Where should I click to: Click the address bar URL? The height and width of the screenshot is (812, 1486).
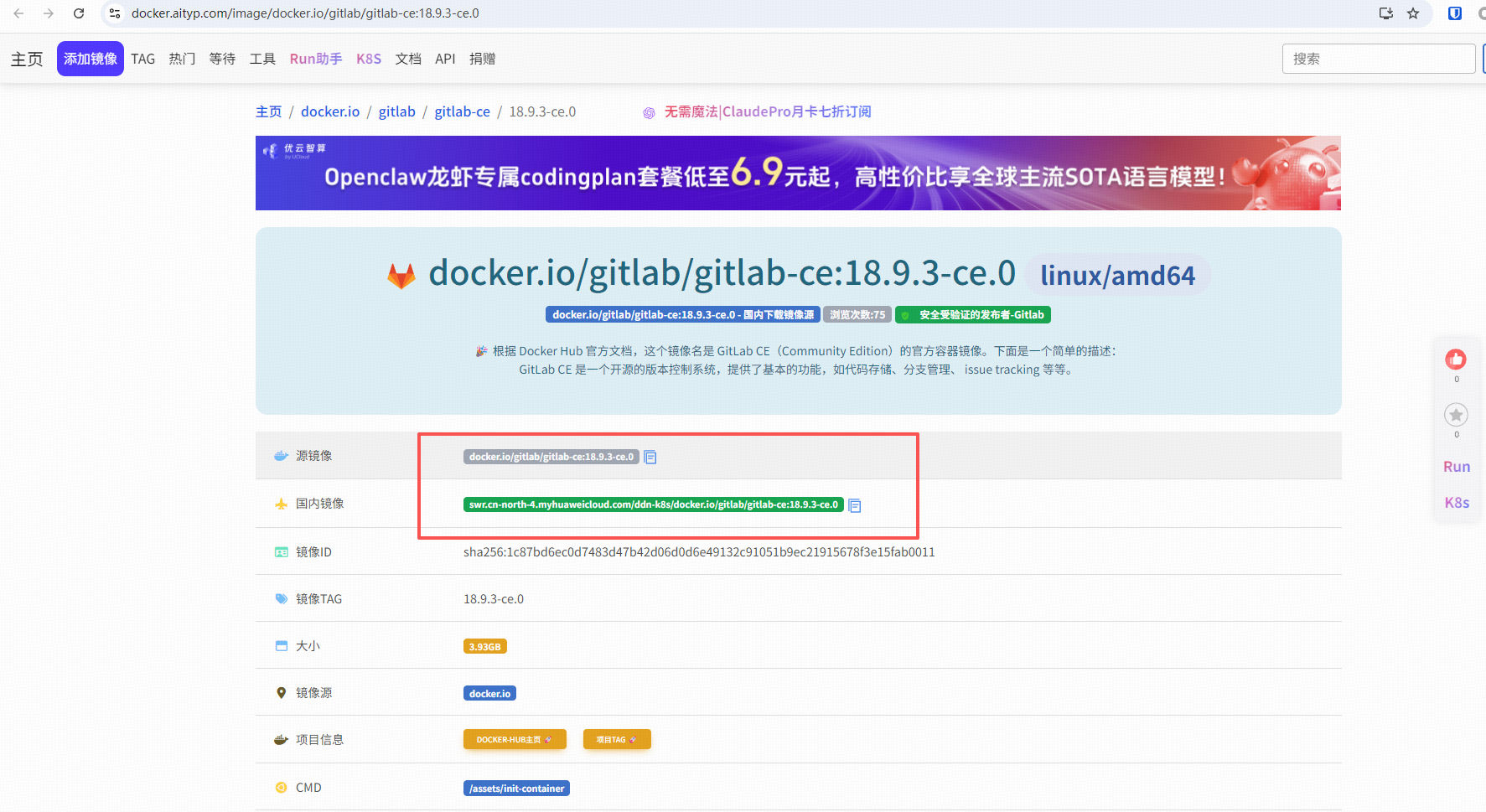[305, 13]
